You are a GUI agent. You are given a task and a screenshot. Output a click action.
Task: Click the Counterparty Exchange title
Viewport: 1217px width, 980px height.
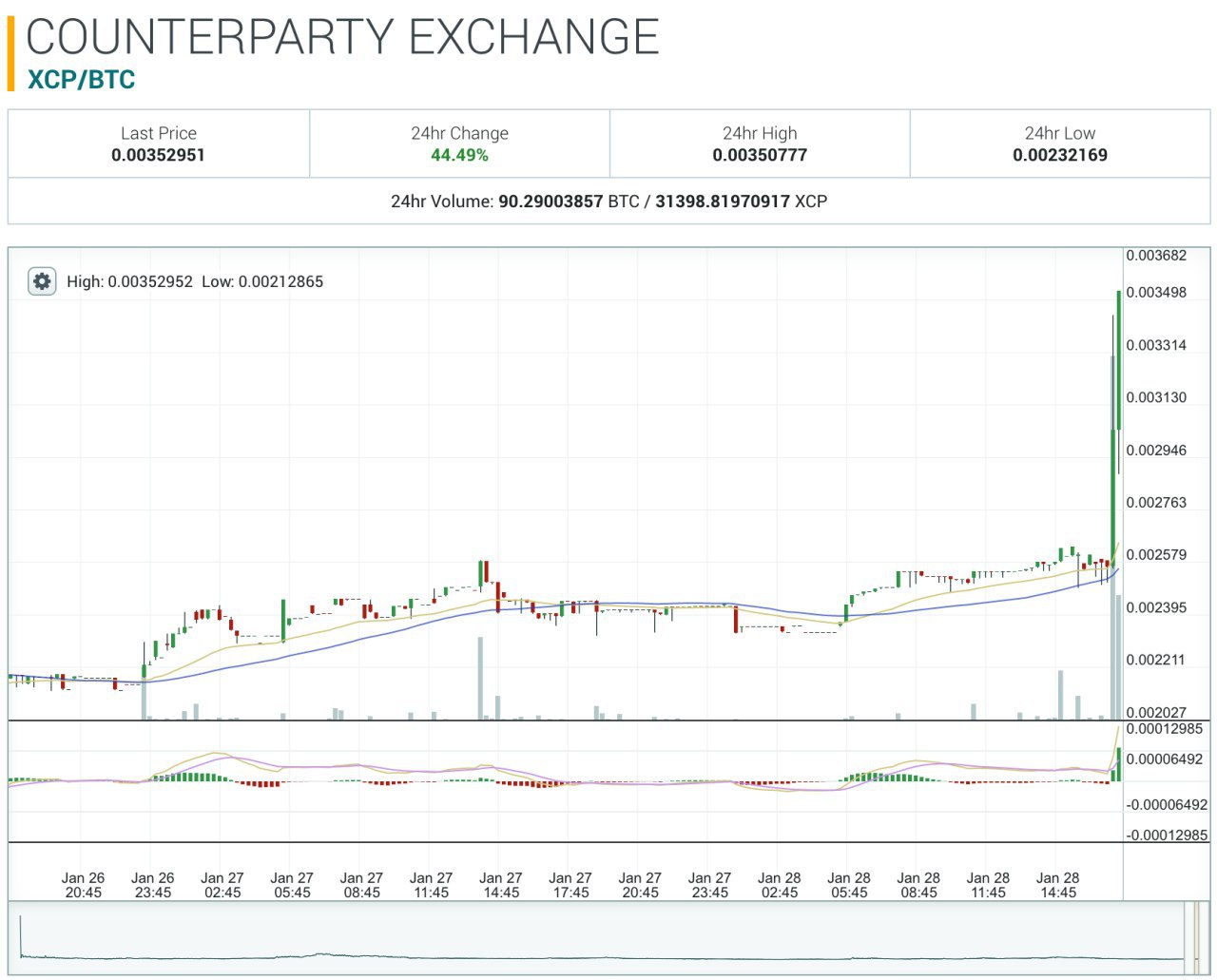[342, 37]
